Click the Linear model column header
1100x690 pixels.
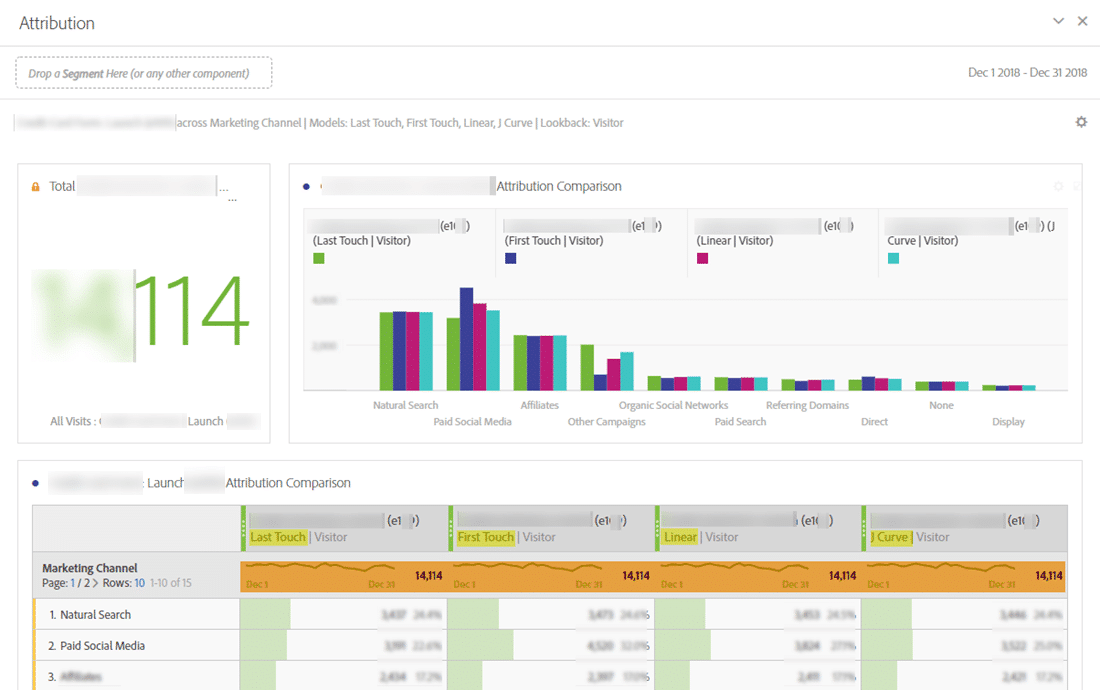click(680, 537)
